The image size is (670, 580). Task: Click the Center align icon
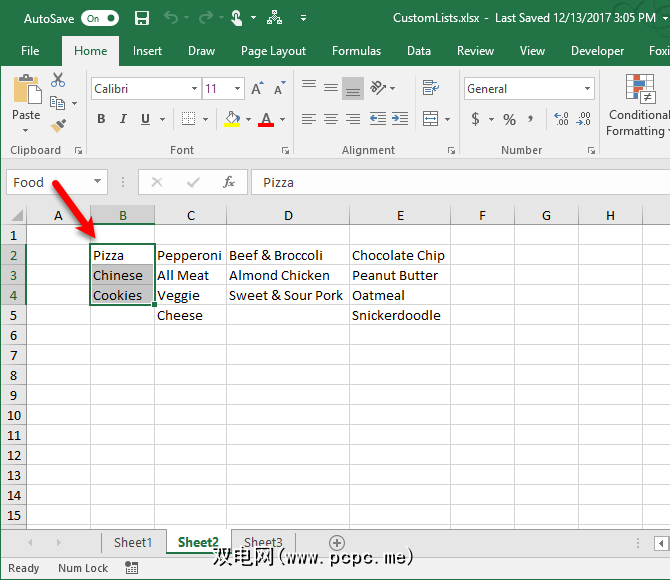331,119
